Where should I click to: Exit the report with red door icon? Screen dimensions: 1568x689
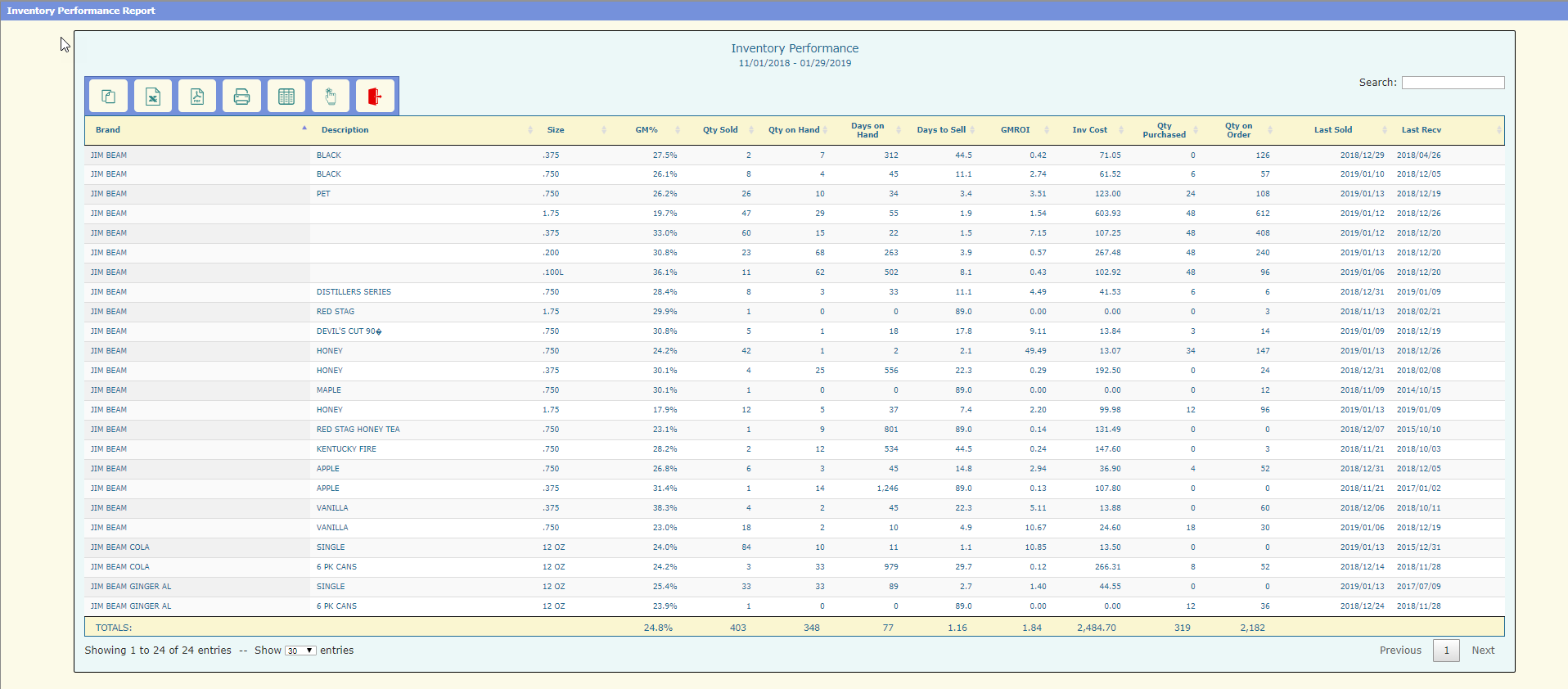pos(375,97)
